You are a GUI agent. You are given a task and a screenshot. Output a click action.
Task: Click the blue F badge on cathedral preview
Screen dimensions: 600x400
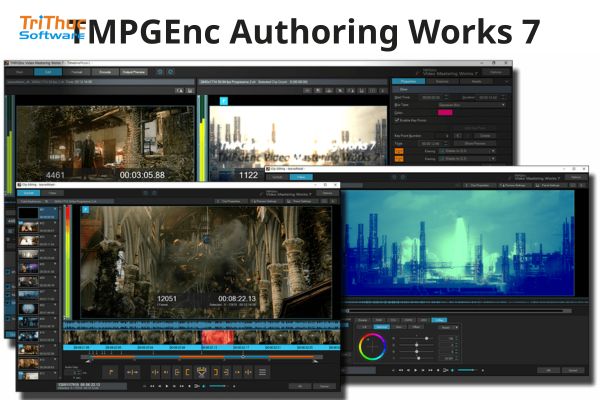click(x=86, y=210)
